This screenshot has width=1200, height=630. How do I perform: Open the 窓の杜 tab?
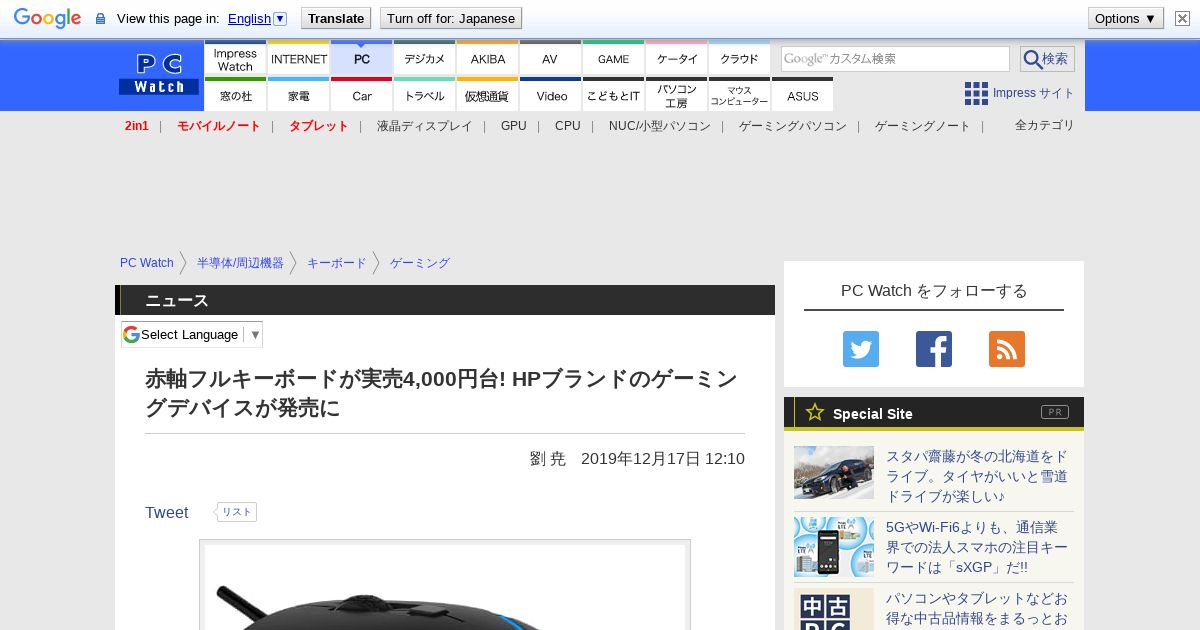point(235,95)
